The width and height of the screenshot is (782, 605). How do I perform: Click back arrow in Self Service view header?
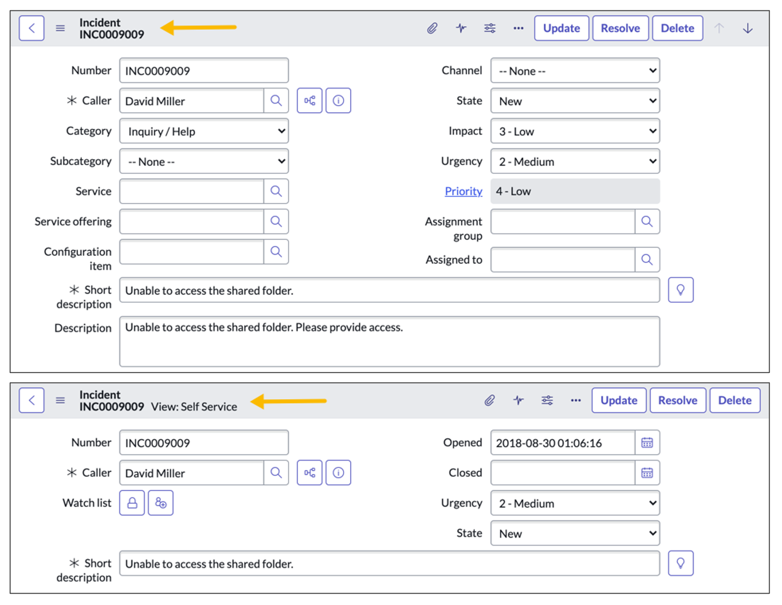[32, 400]
